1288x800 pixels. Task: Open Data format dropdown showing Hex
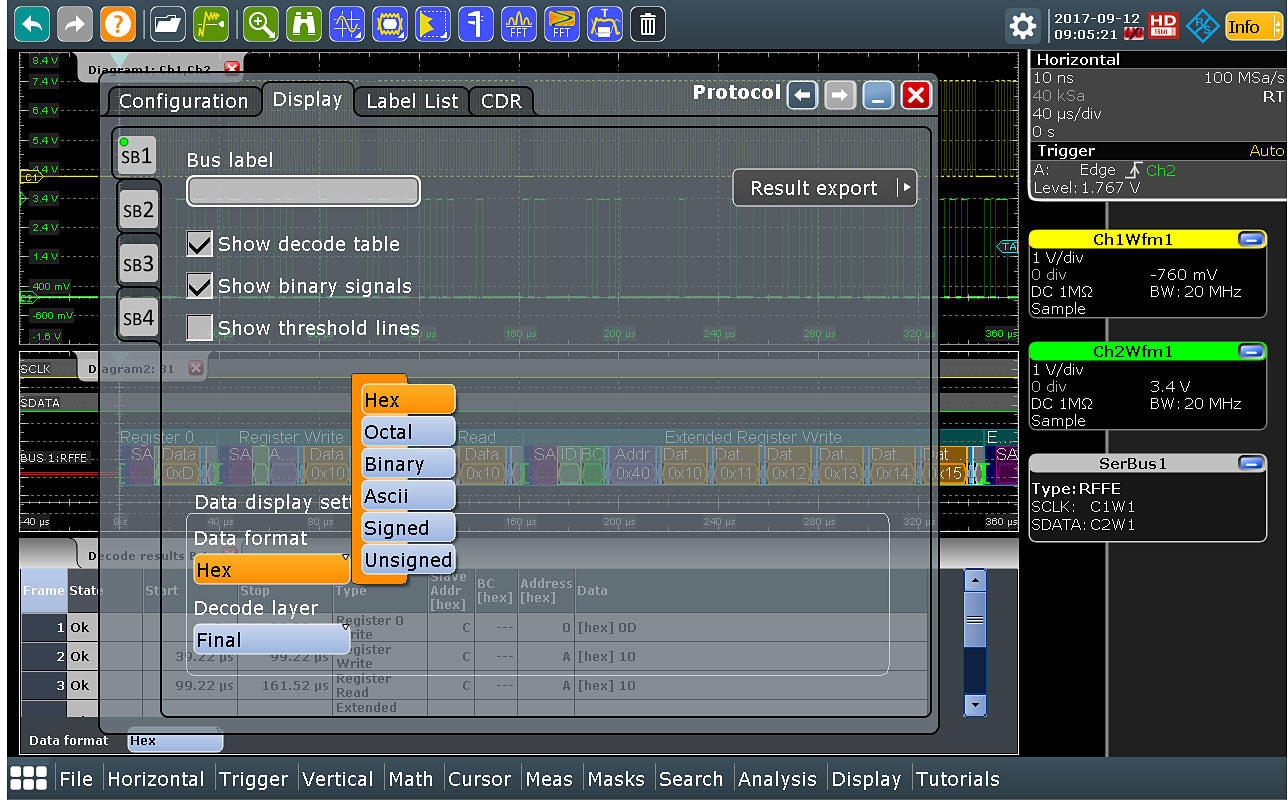pos(272,569)
